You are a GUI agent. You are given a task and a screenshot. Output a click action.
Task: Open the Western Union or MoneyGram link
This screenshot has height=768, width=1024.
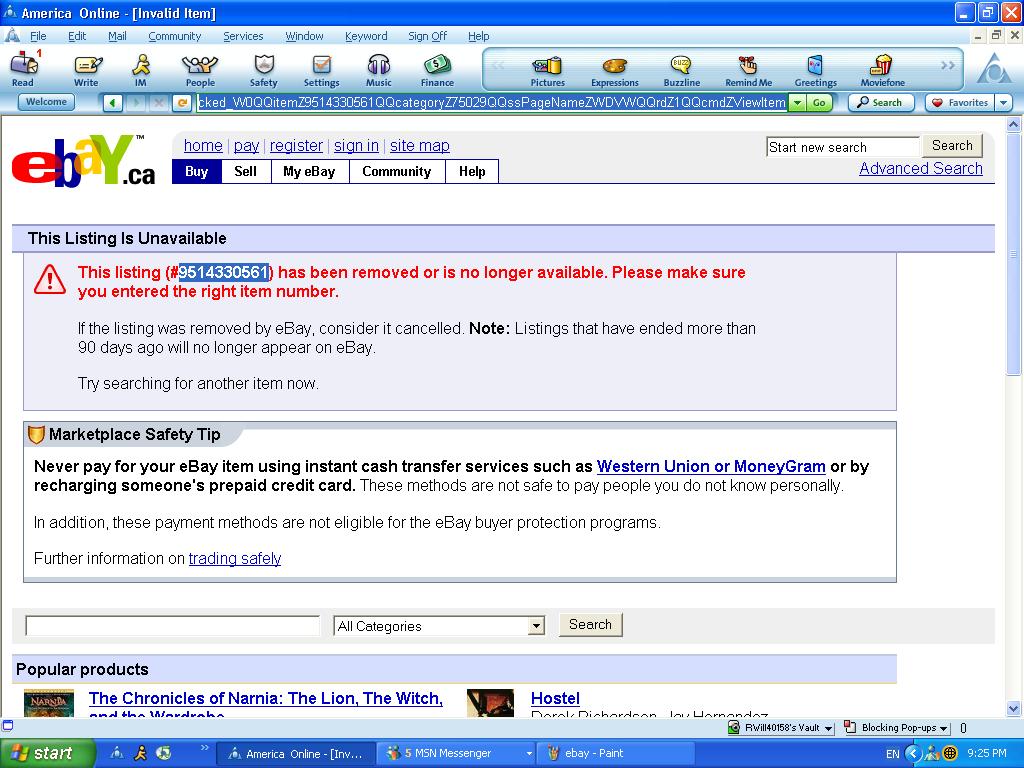711,466
